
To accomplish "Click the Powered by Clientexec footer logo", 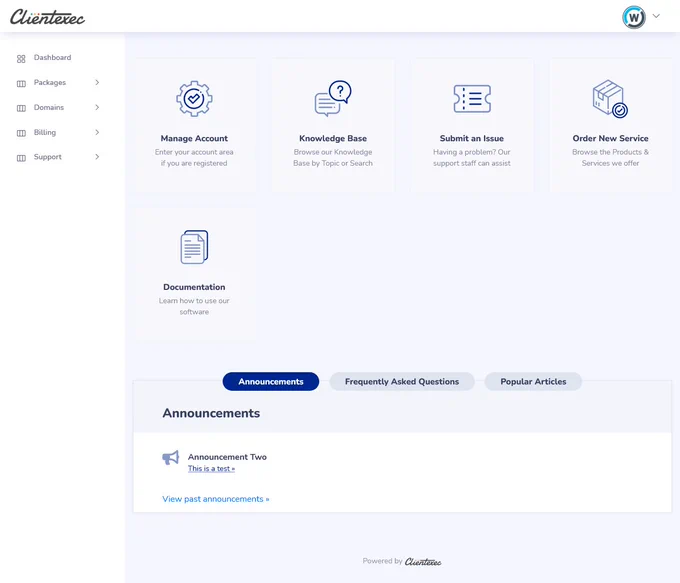I will [422, 562].
